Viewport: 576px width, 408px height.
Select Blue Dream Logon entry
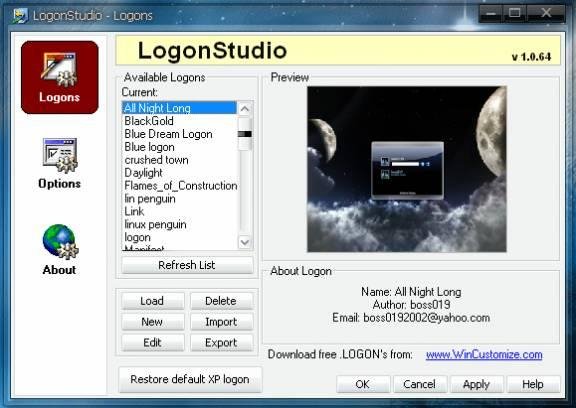tap(179, 134)
